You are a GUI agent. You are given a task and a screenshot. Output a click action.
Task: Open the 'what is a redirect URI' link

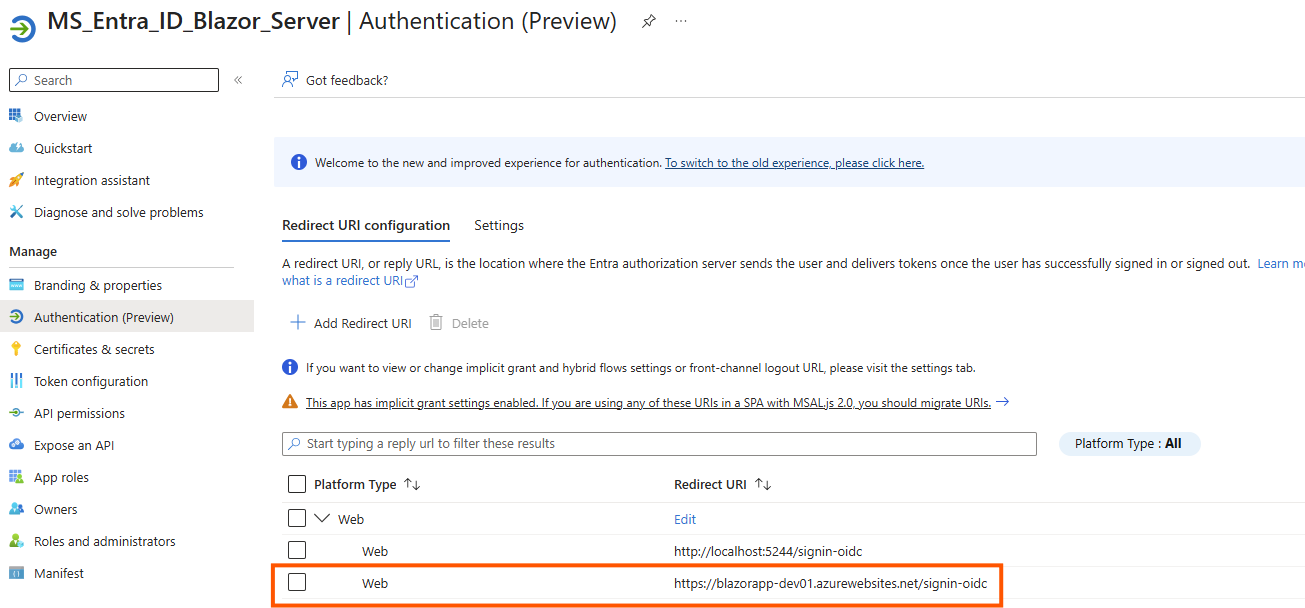pyautogui.click(x=343, y=280)
